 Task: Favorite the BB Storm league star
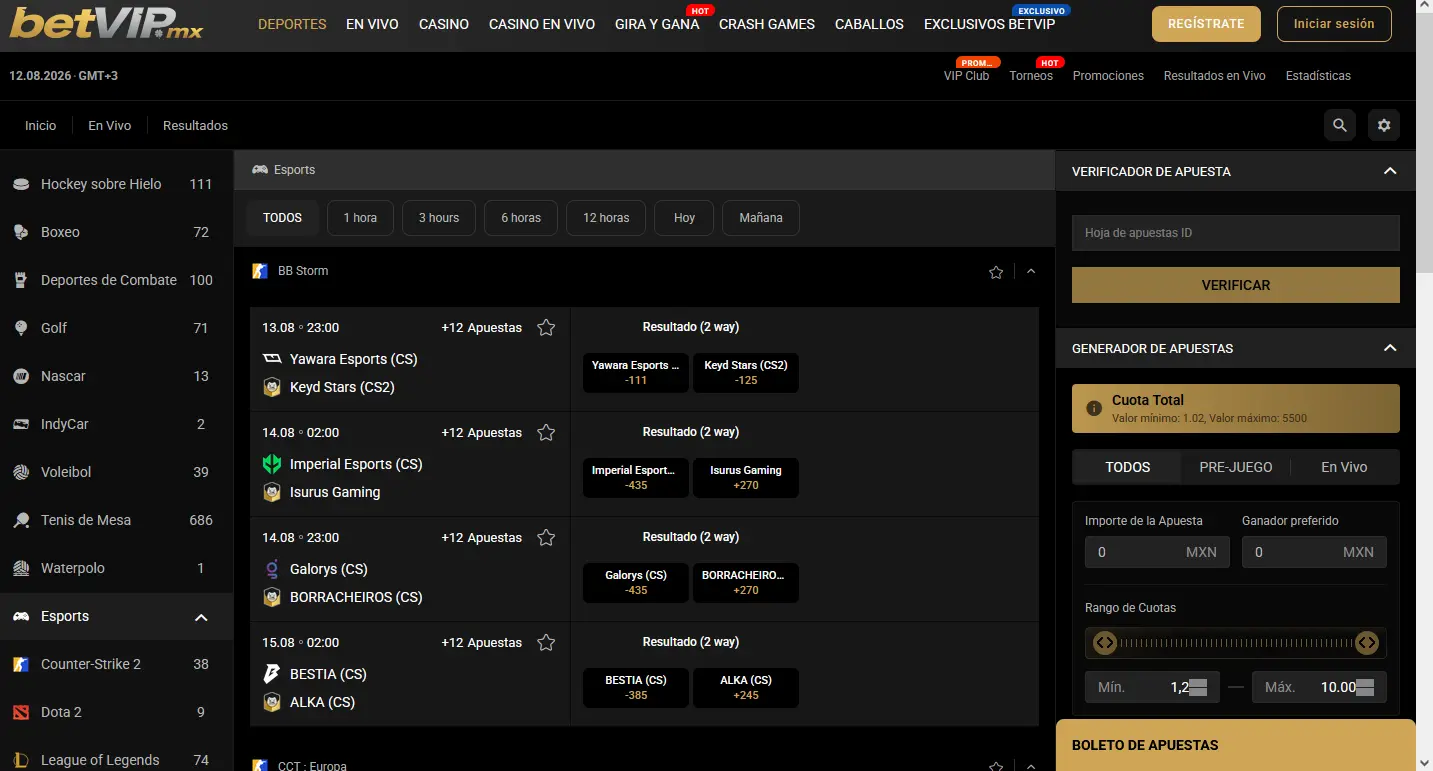[996, 272]
